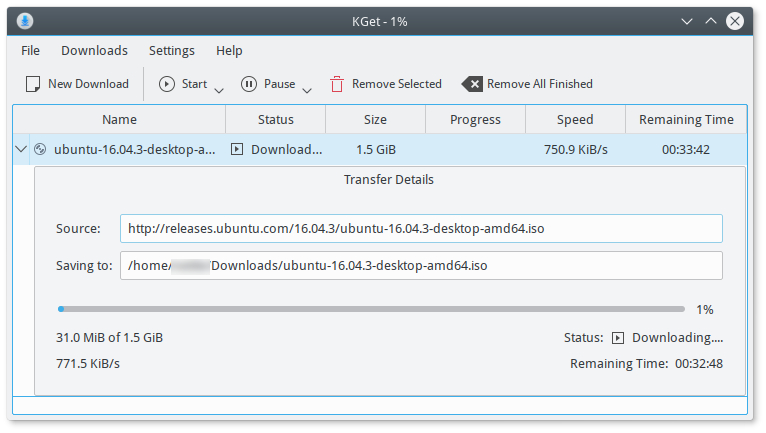This screenshot has width=766, height=433.
Task: Collapse the ubuntu transfer details row
Action: 21,150
